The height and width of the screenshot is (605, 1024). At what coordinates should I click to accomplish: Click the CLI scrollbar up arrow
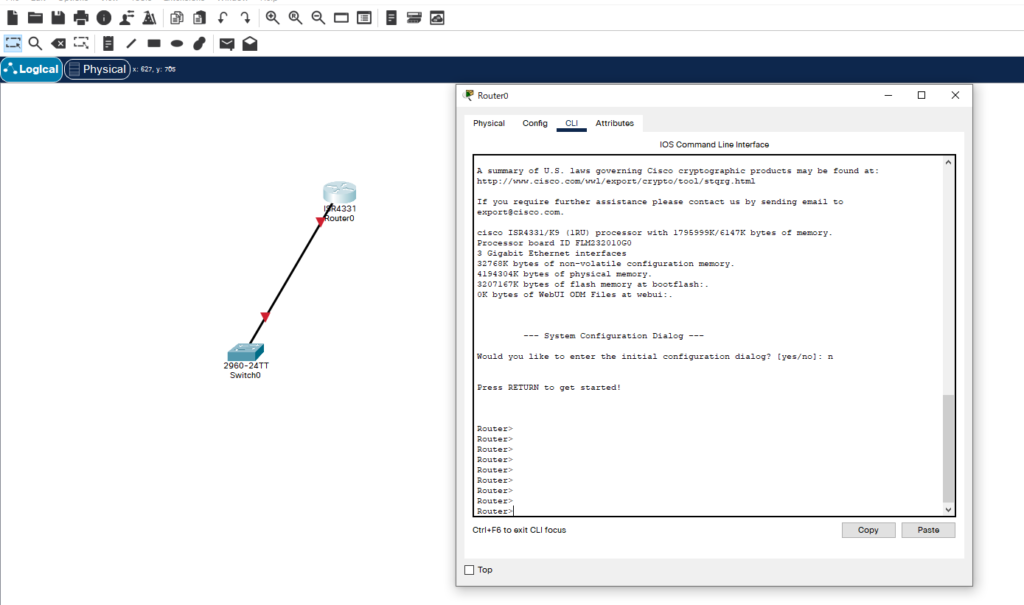coord(948,162)
